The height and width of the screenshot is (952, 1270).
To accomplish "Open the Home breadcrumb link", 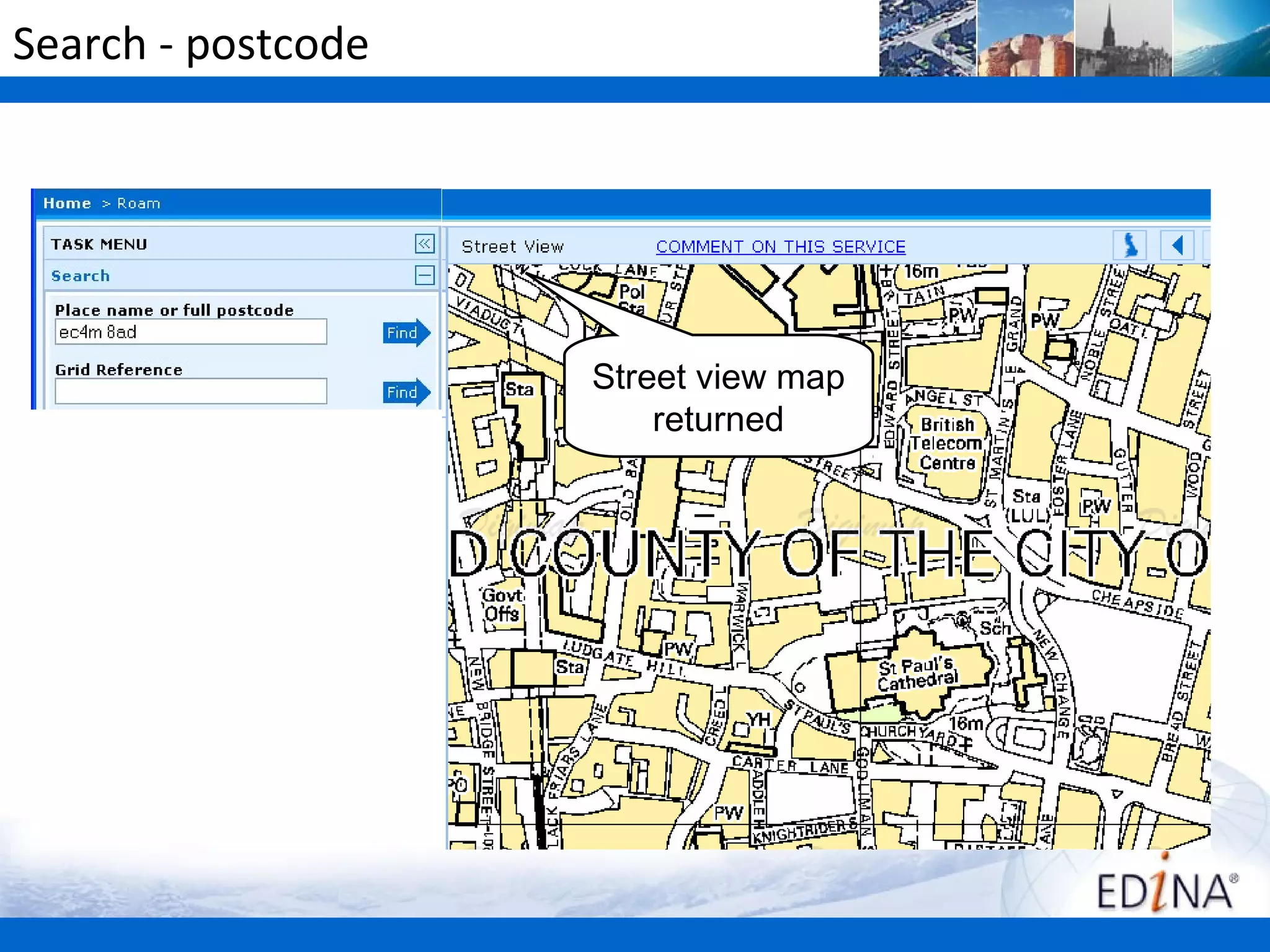I will pos(67,203).
